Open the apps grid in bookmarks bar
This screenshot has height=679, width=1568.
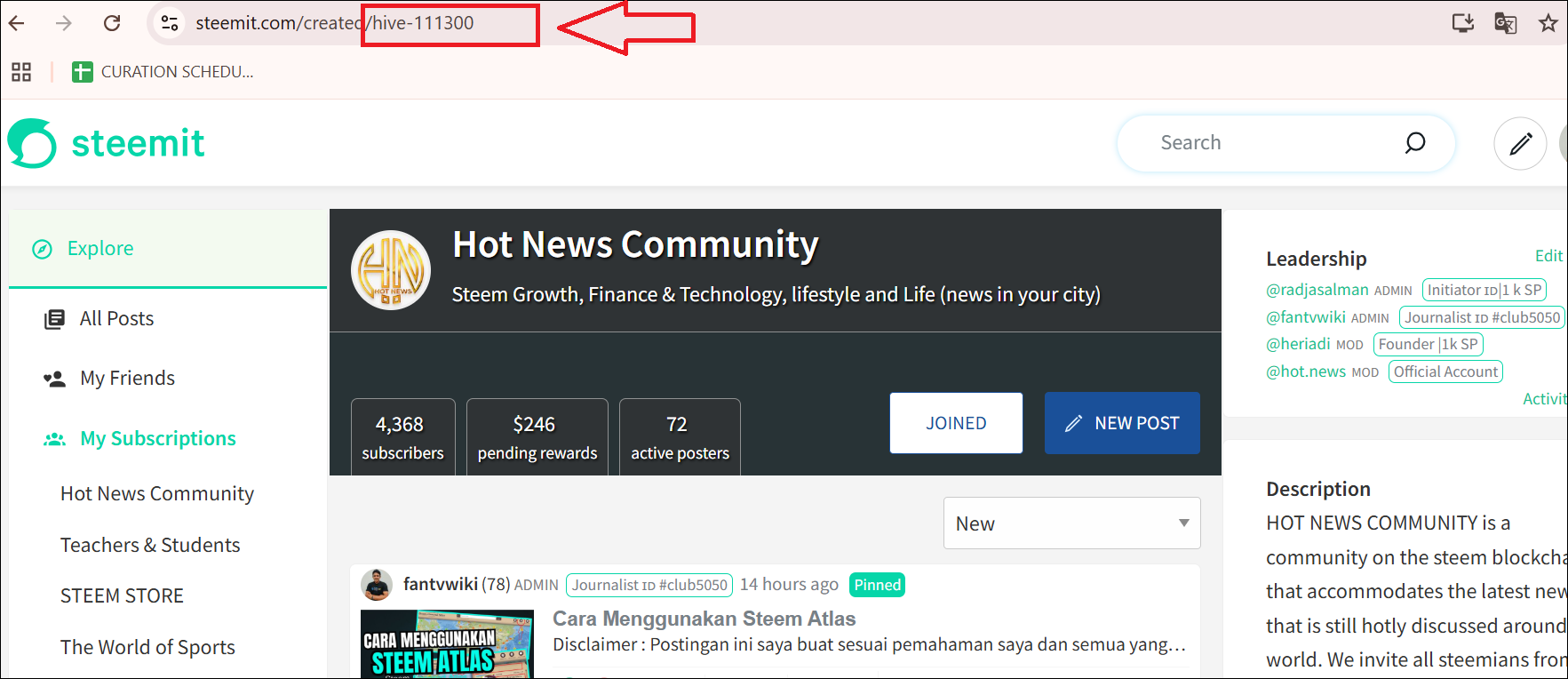pyautogui.click(x=21, y=72)
